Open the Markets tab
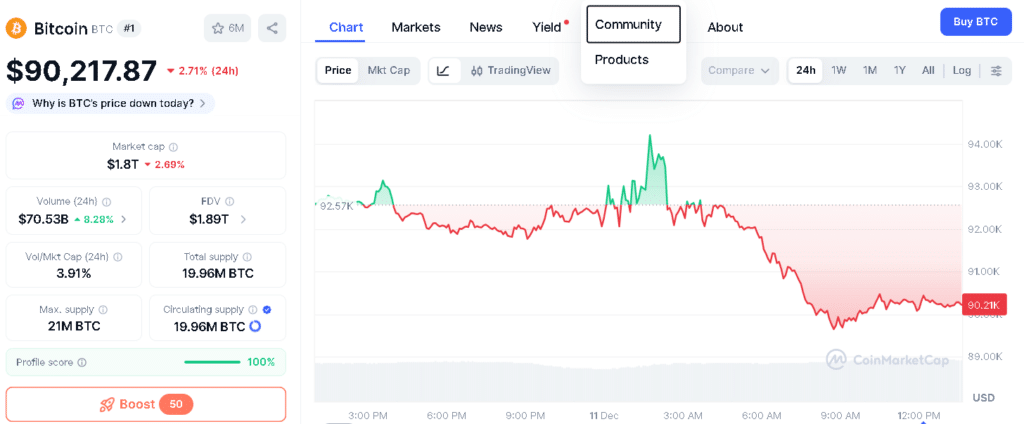This screenshot has width=1024, height=424. click(x=416, y=27)
